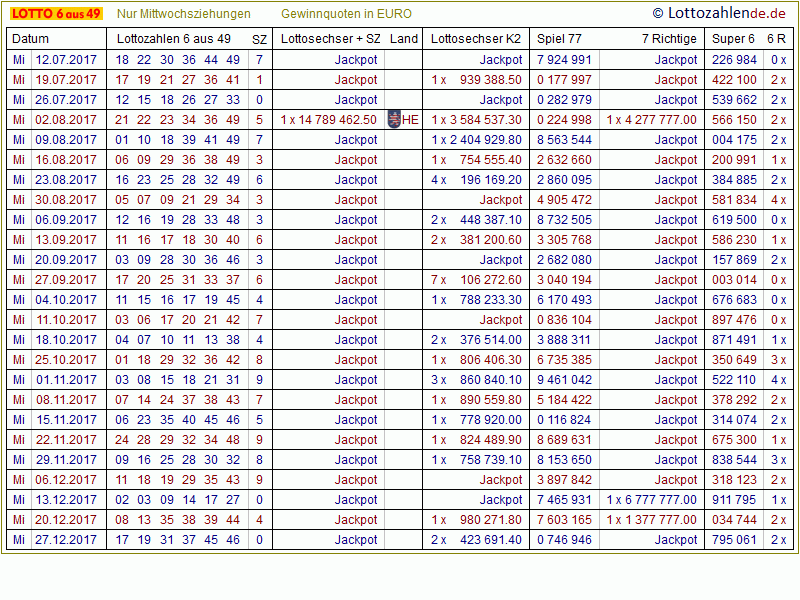800x600 pixels.
Task: Click the 7 Richtige column header
Action: click(x=669, y=39)
